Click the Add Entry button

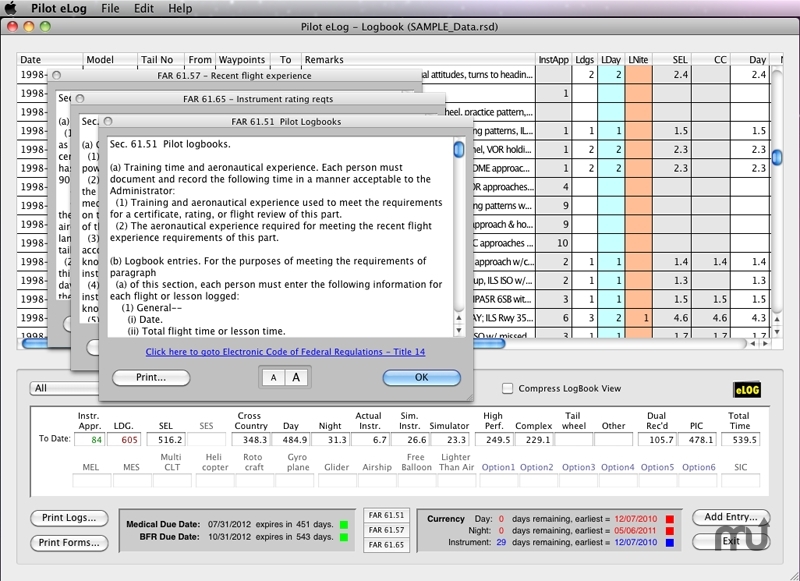(x=729, y=518)
